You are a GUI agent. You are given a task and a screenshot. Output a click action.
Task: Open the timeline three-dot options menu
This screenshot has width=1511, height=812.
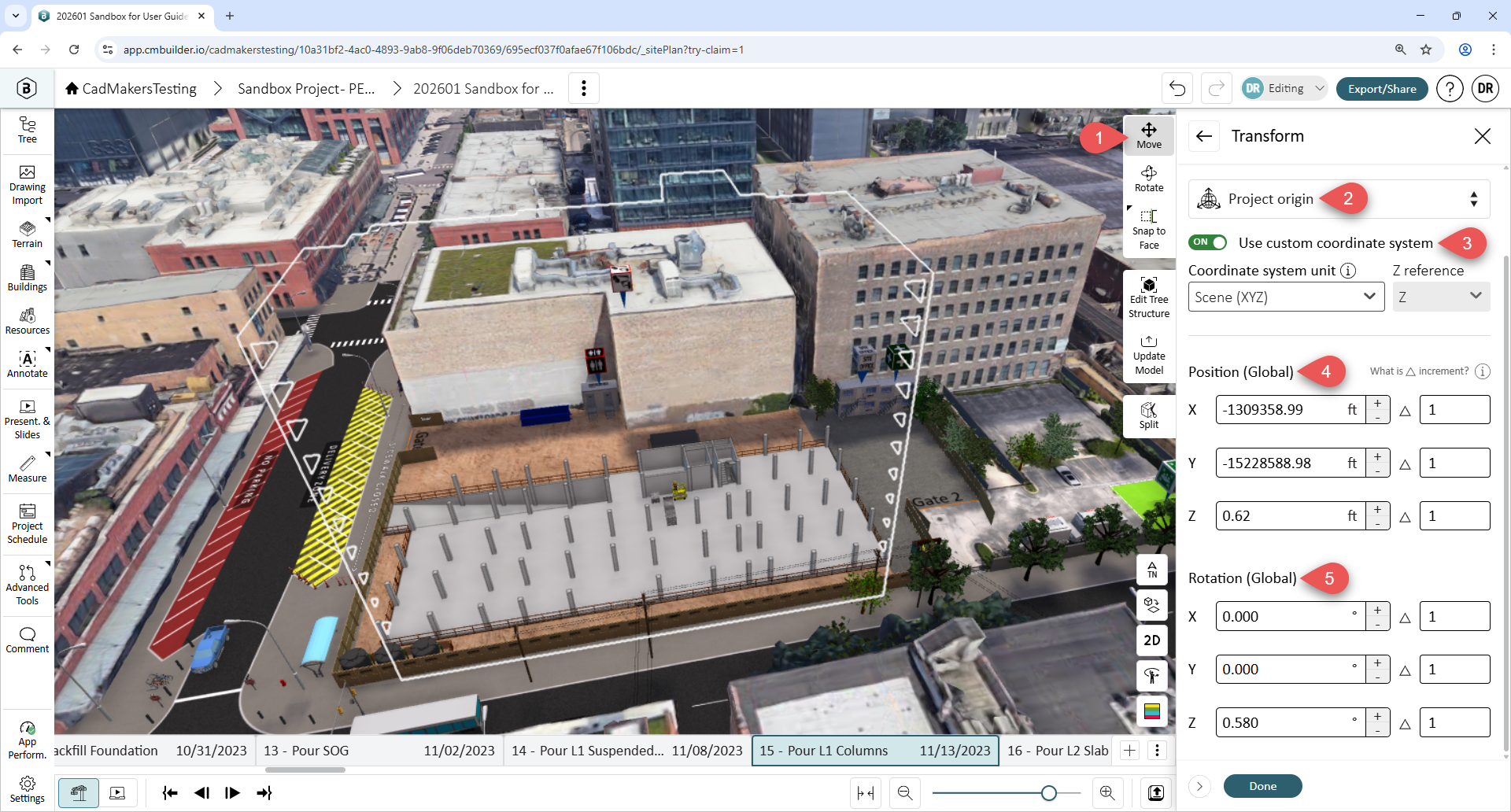1157,751
